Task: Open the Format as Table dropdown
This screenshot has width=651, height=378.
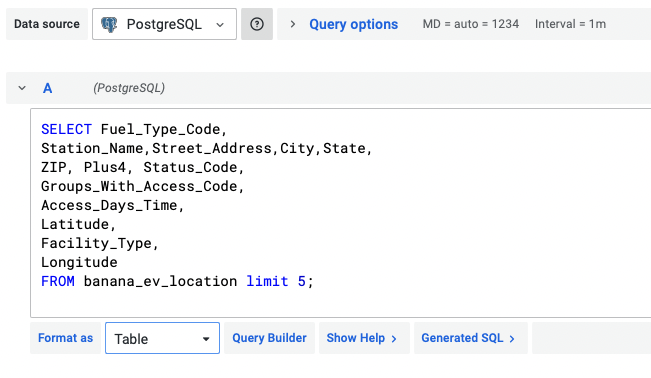Action: point(162,338)
